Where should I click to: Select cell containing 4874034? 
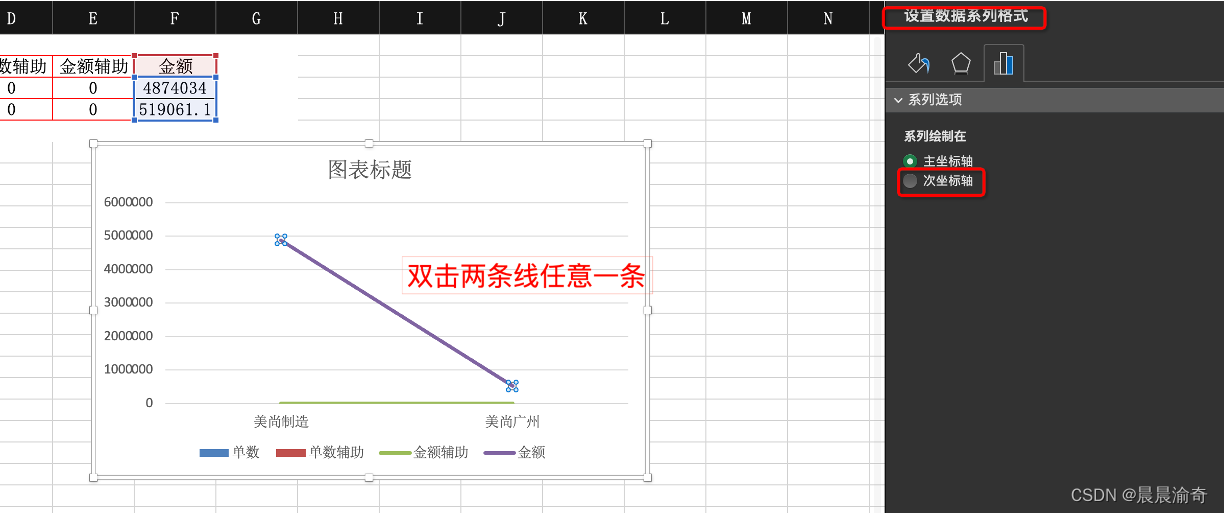tap(175, 88)
